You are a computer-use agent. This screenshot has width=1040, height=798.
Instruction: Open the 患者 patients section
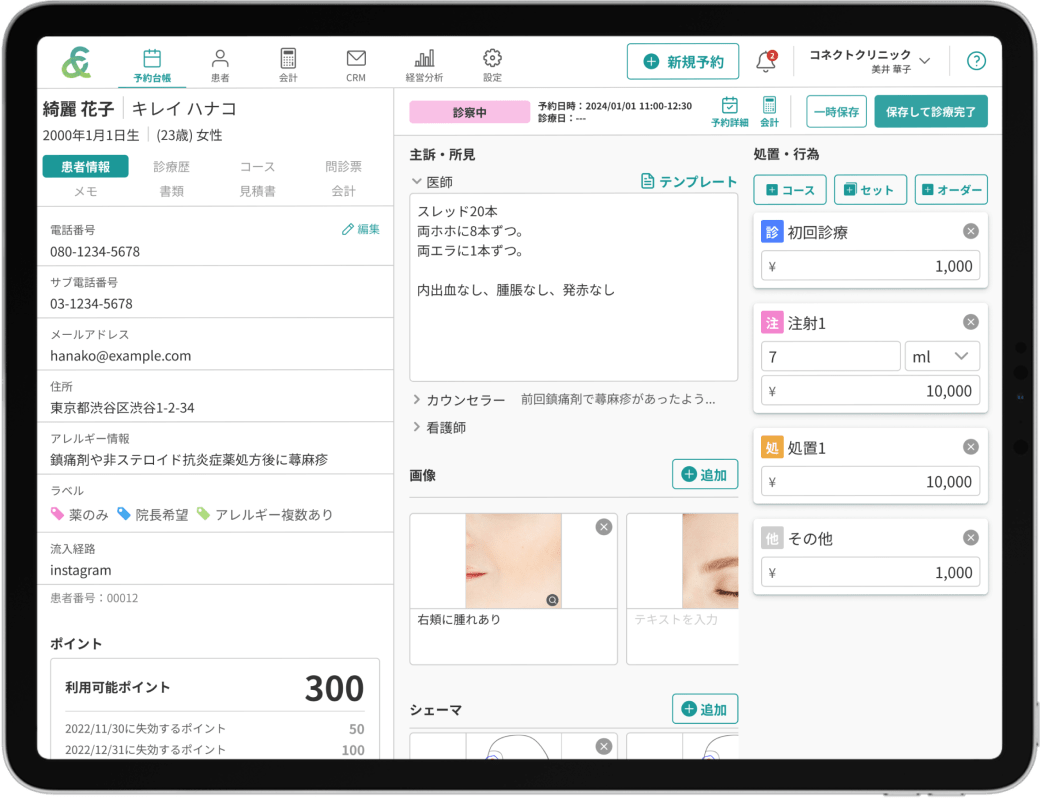tap(218, 61)
